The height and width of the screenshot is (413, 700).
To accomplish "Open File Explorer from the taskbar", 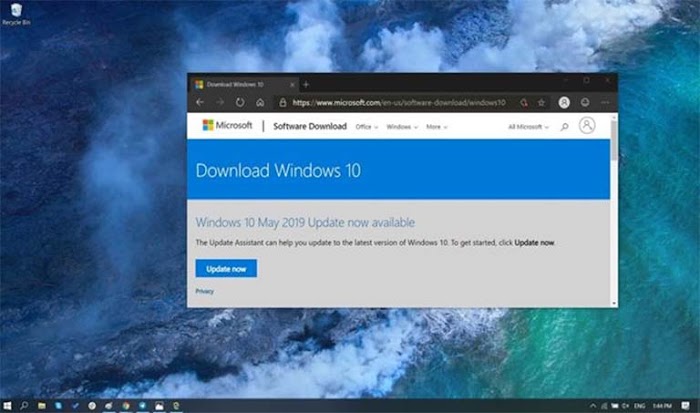I will (42, 405).
